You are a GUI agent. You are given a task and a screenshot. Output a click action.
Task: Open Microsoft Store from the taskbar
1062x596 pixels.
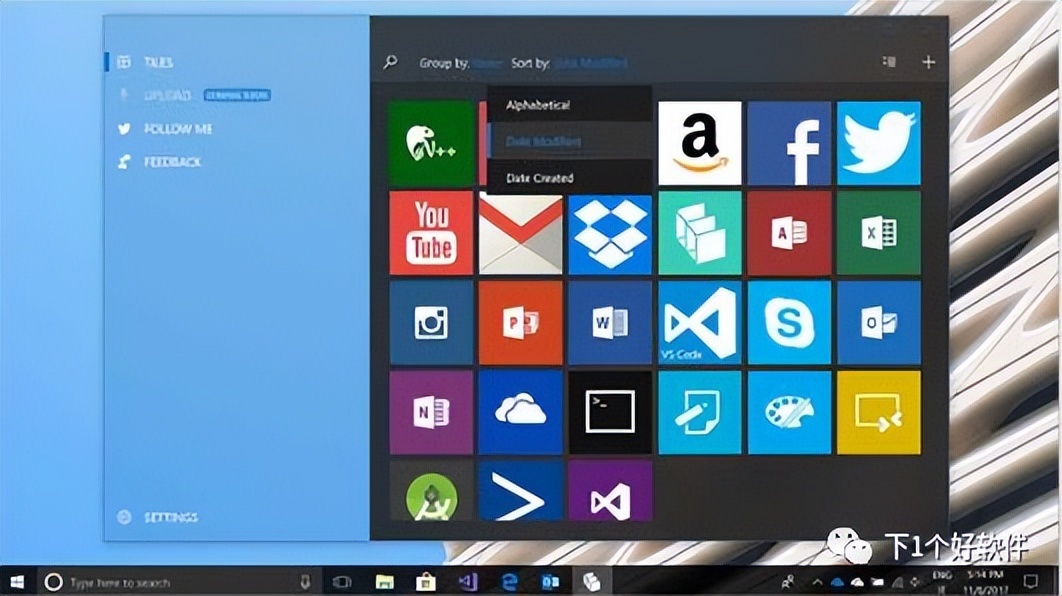pyautogui.click(x=426, y=582)
